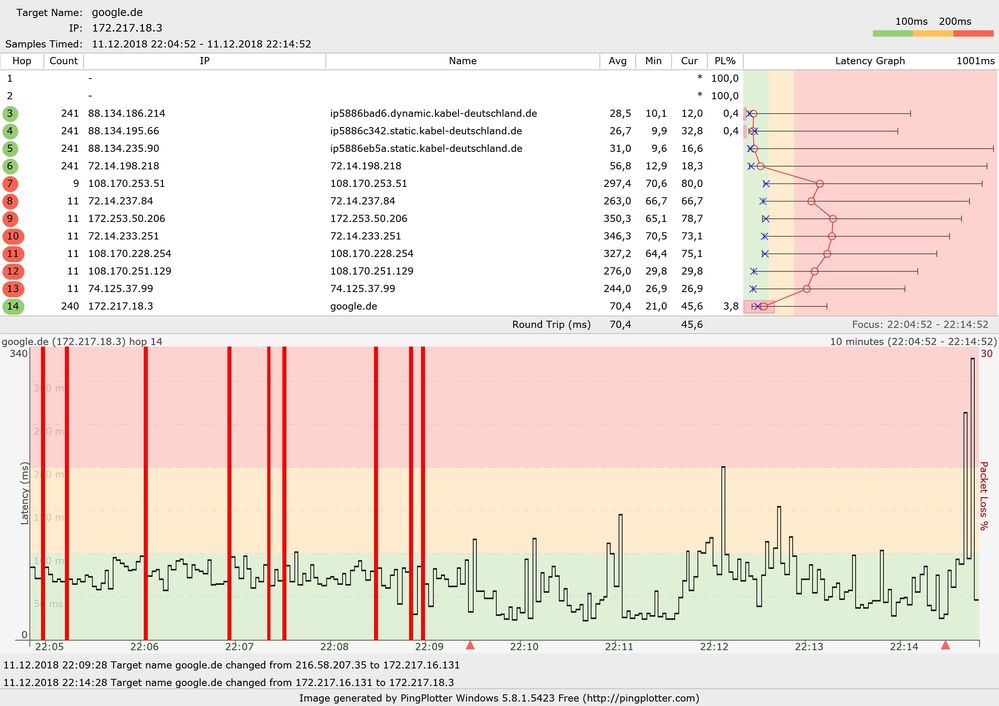The width and height of the screenshot is (999, 706).
Task: Click the red hop 9 status circle
Action: [x=9, y=218]
